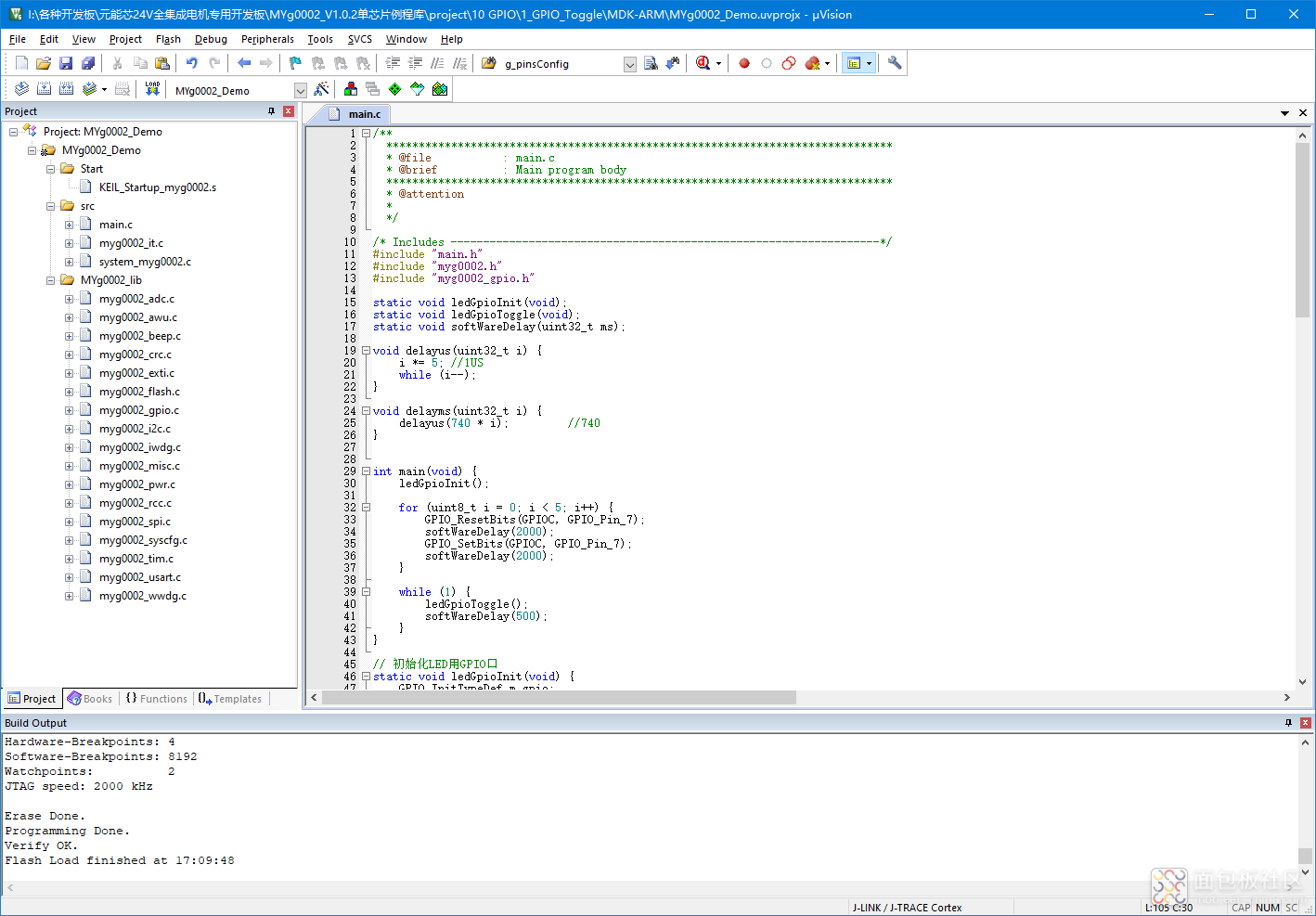This screenshot has height=916, width=1316.
Task: Switch to the Functions tab
Action: coord(156,699)
